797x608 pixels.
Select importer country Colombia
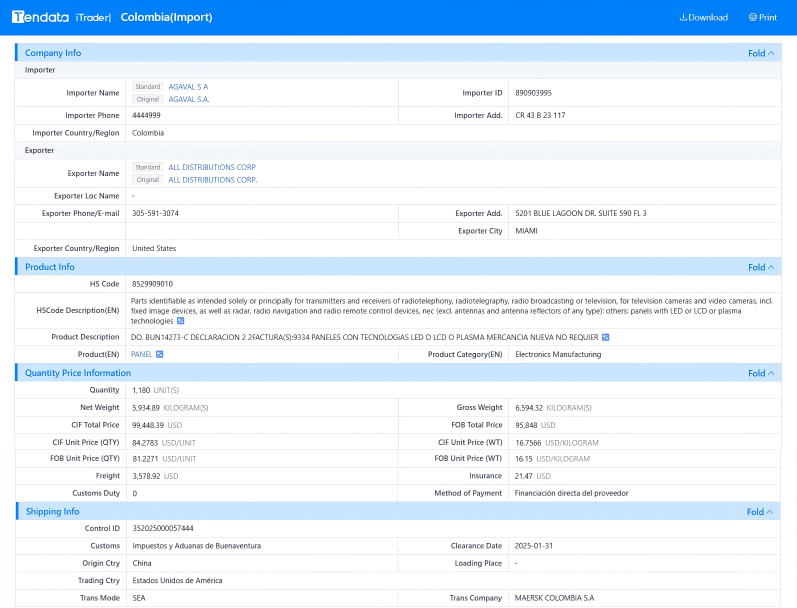148,133
